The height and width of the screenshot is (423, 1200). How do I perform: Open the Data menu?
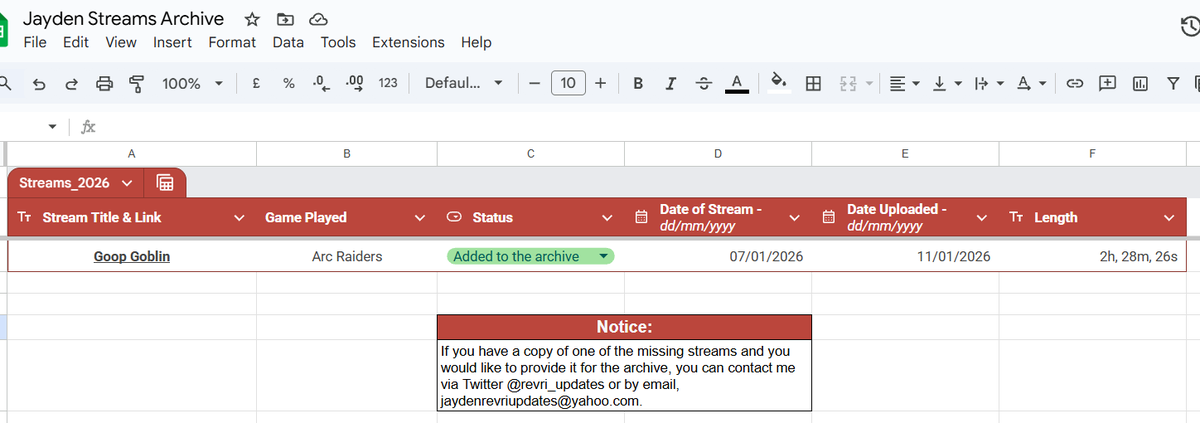(288, 42)
